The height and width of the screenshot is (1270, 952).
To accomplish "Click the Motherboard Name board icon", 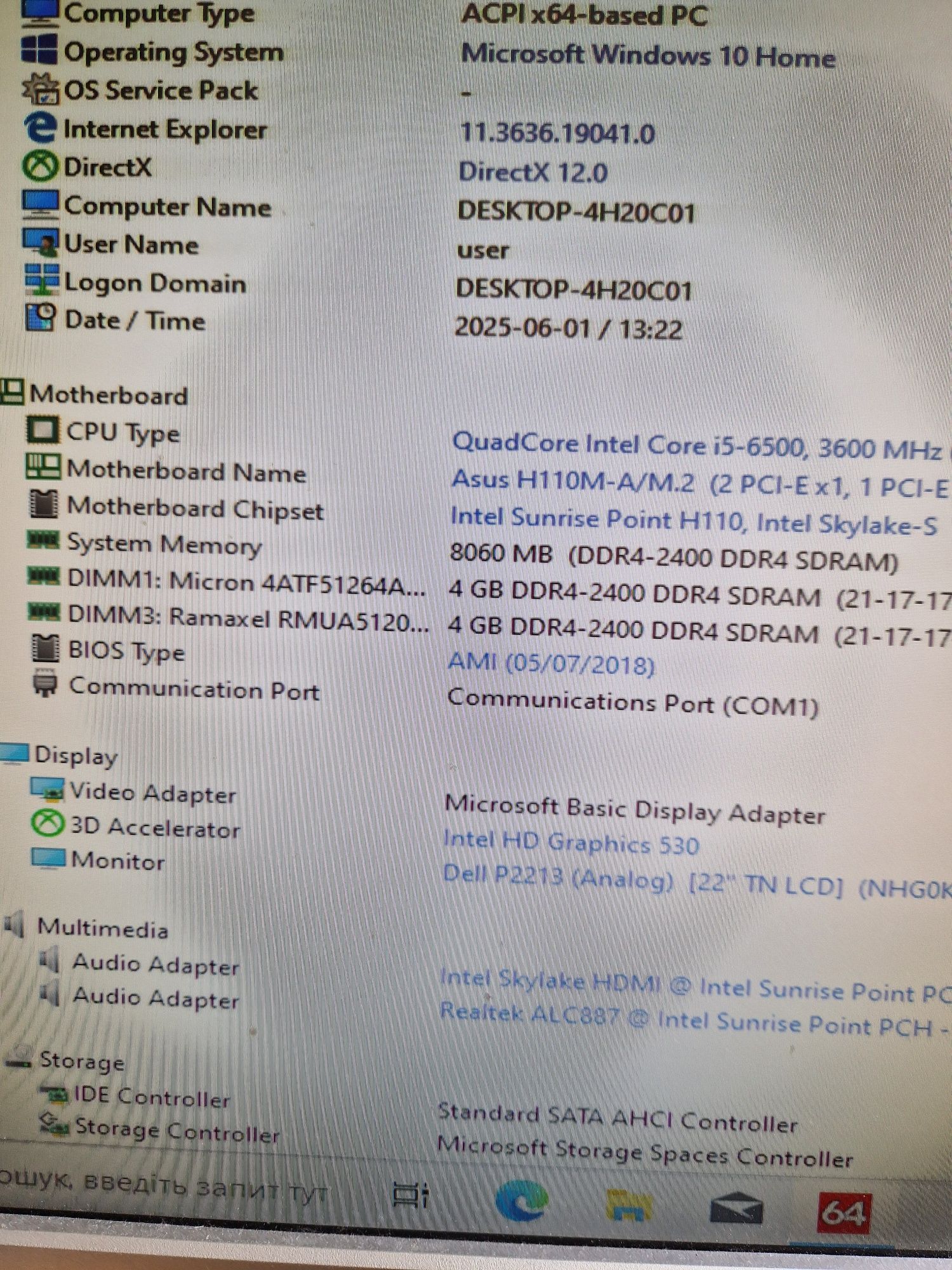I will pyautogui.click(x=43, y=467).
